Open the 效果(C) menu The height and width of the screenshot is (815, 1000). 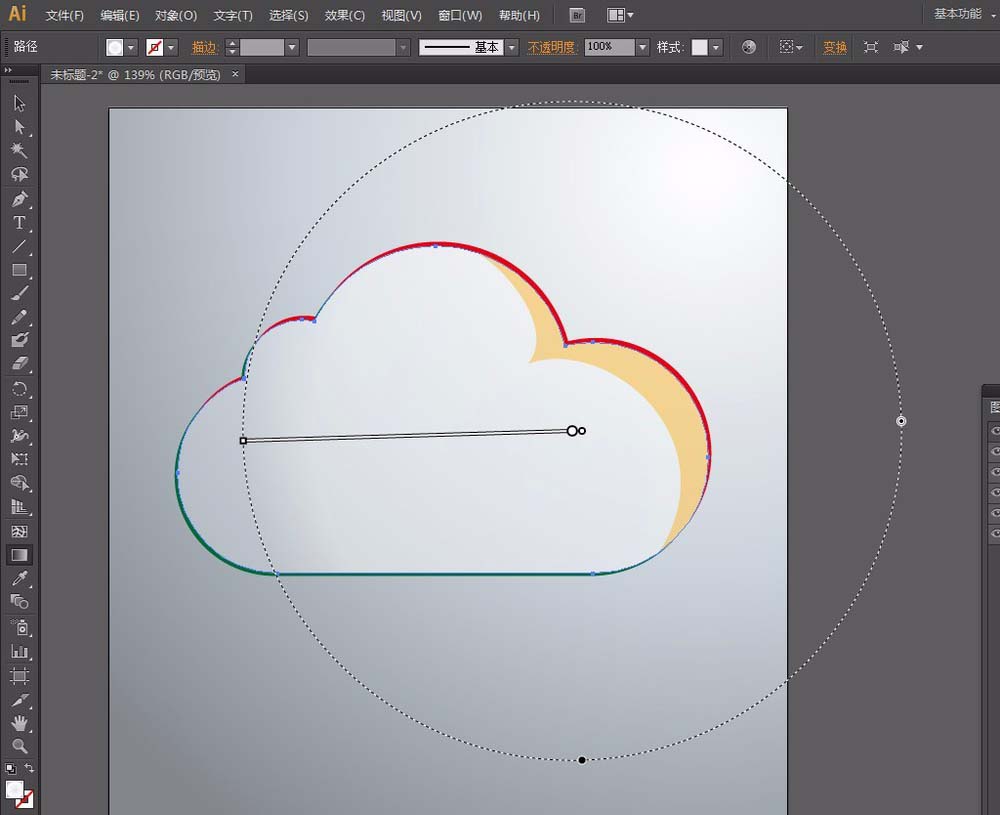tap(345, 16)
